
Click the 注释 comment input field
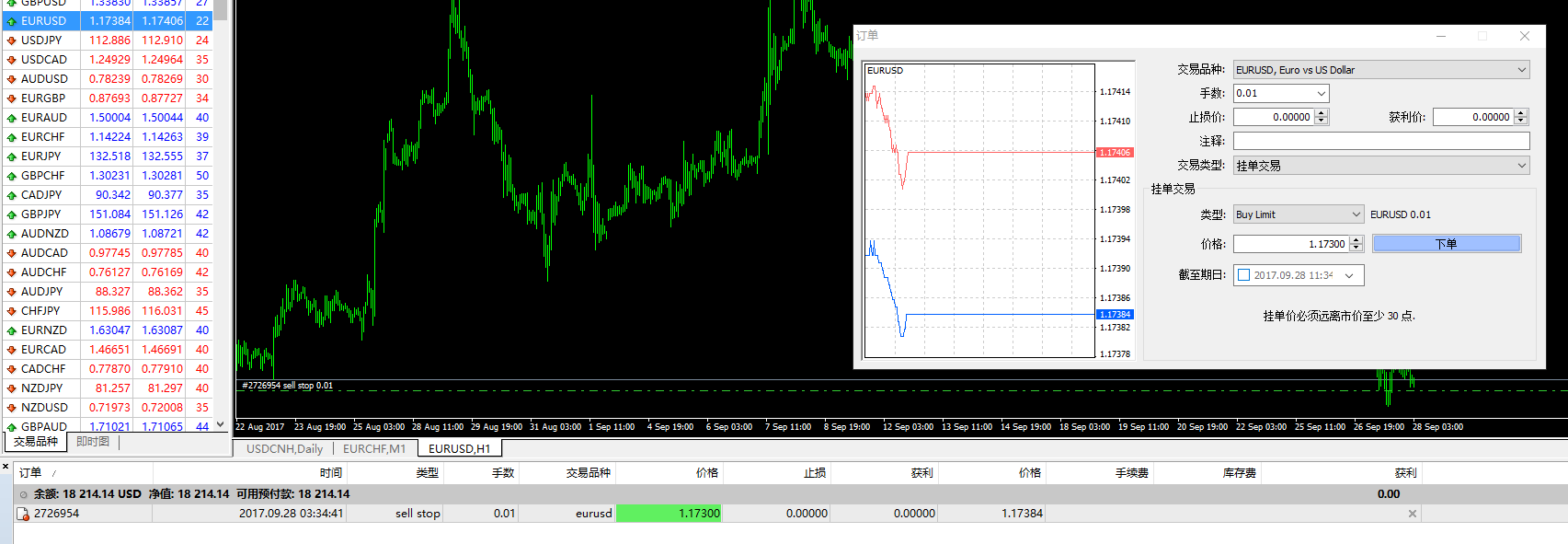point(1381,141)
